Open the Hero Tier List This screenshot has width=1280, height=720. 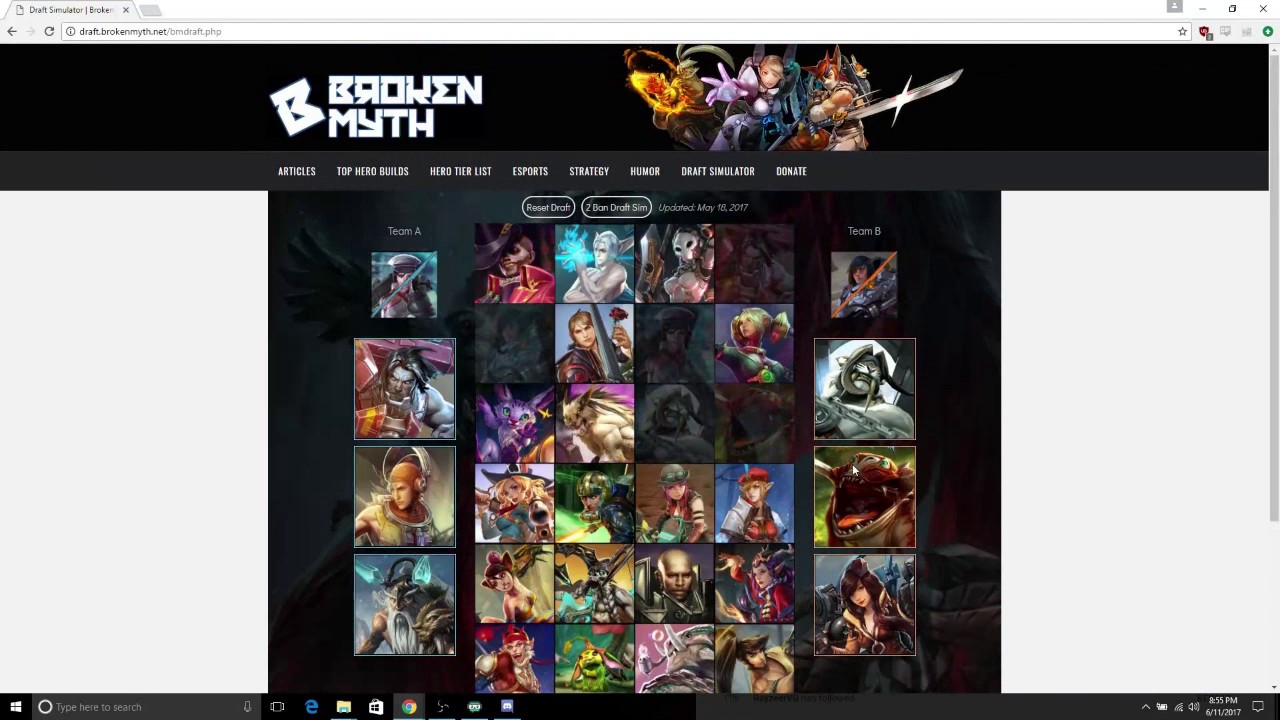pos(460,171)
